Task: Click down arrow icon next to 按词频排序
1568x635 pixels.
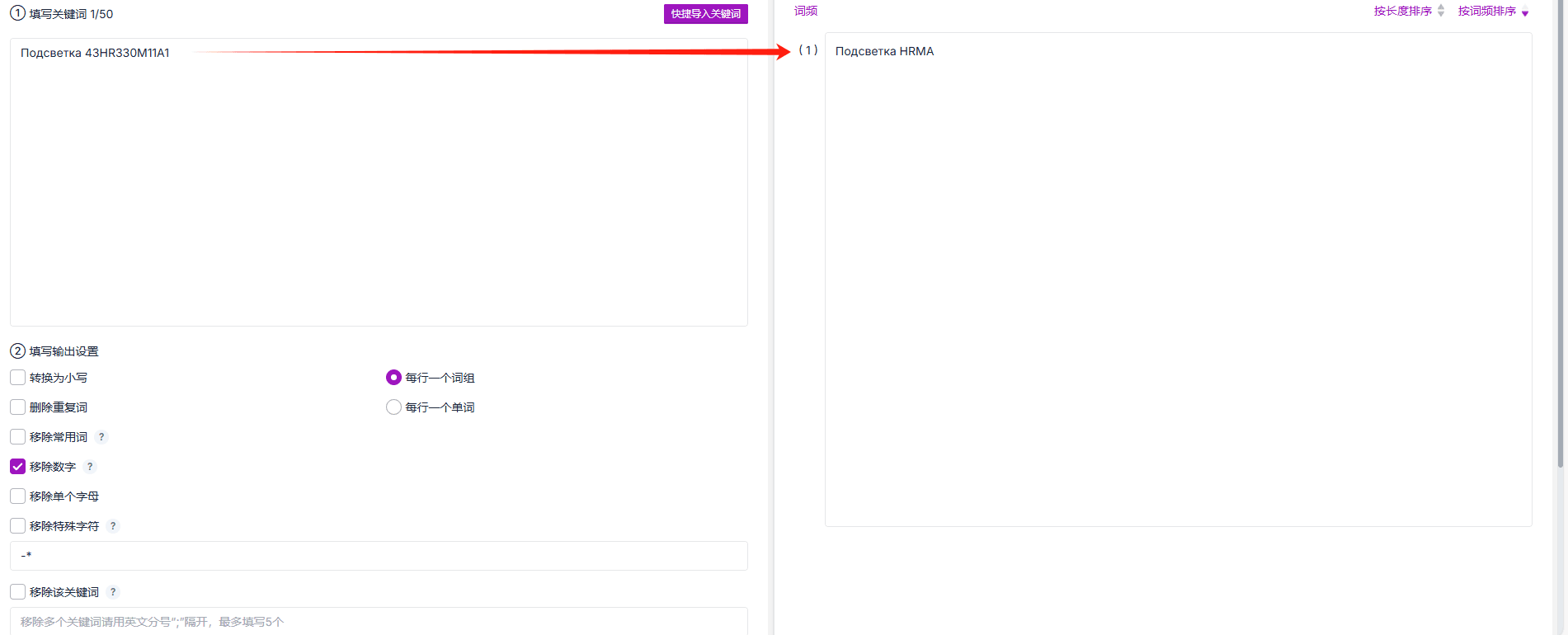Action: (x=1525, y=12)
